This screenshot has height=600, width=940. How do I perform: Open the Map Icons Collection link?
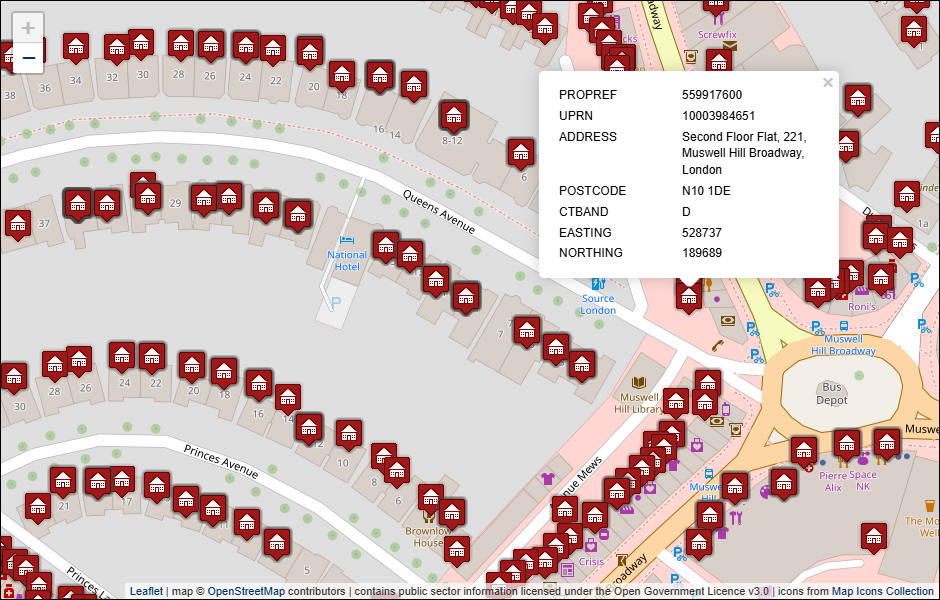pos(882,591)
